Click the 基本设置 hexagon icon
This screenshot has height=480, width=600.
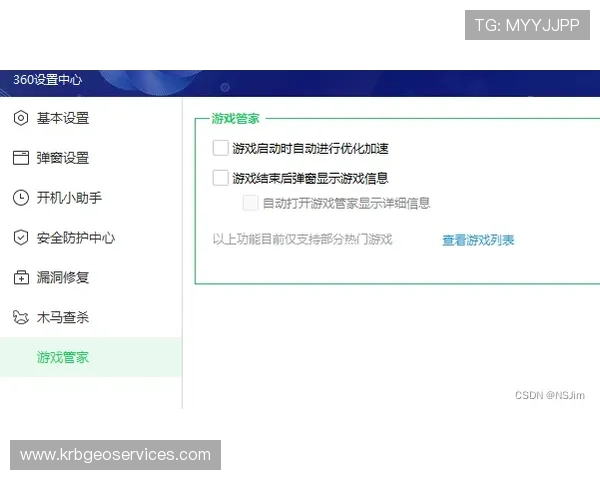[21, 118]
